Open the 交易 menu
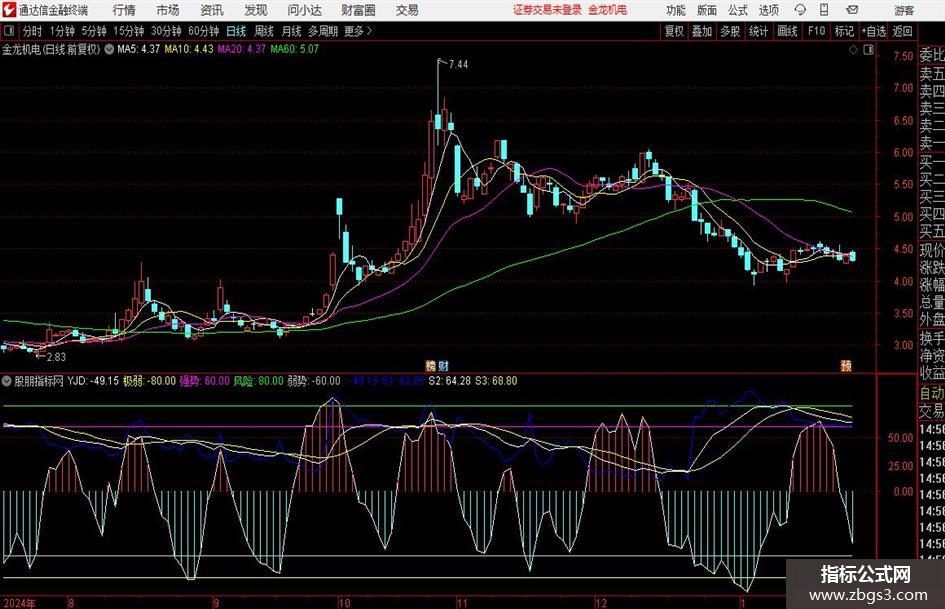The height and width of the screenshot is (609, 945). tap(407, 10)
